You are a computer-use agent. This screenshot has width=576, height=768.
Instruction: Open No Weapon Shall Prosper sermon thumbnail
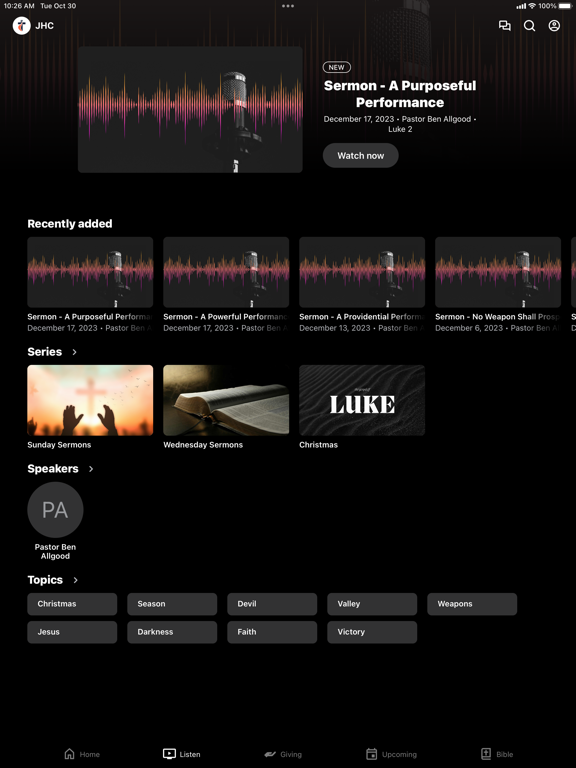pyautogui.click(x=498, y=272)
